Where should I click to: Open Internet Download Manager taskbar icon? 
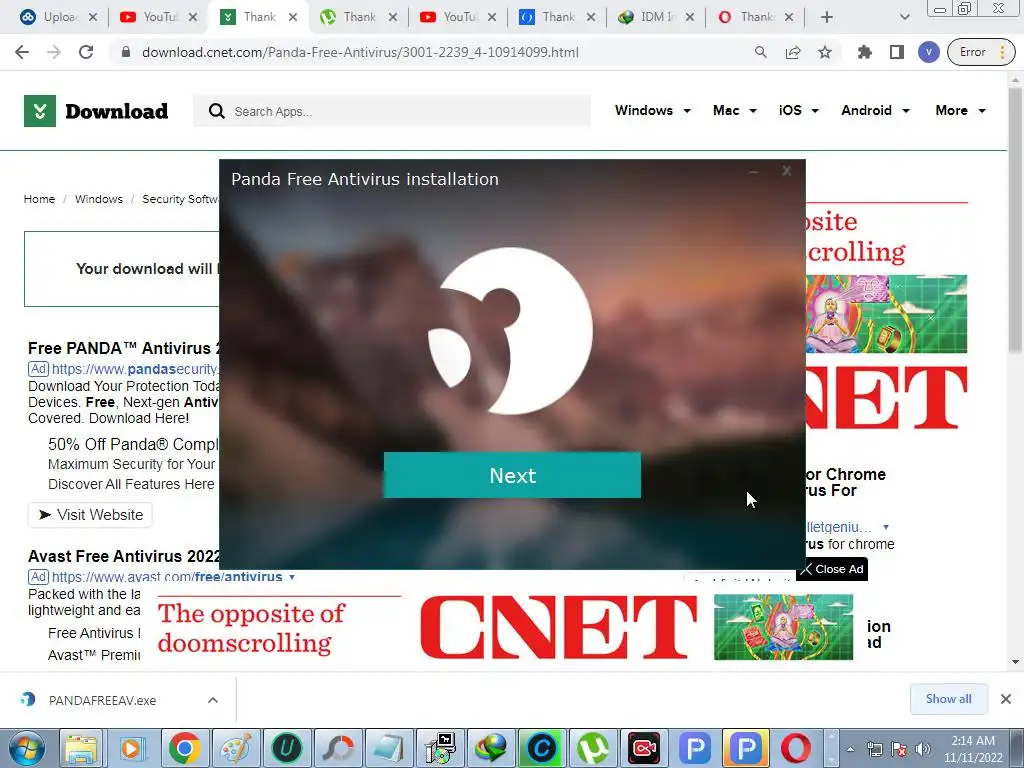pos(491,748)
